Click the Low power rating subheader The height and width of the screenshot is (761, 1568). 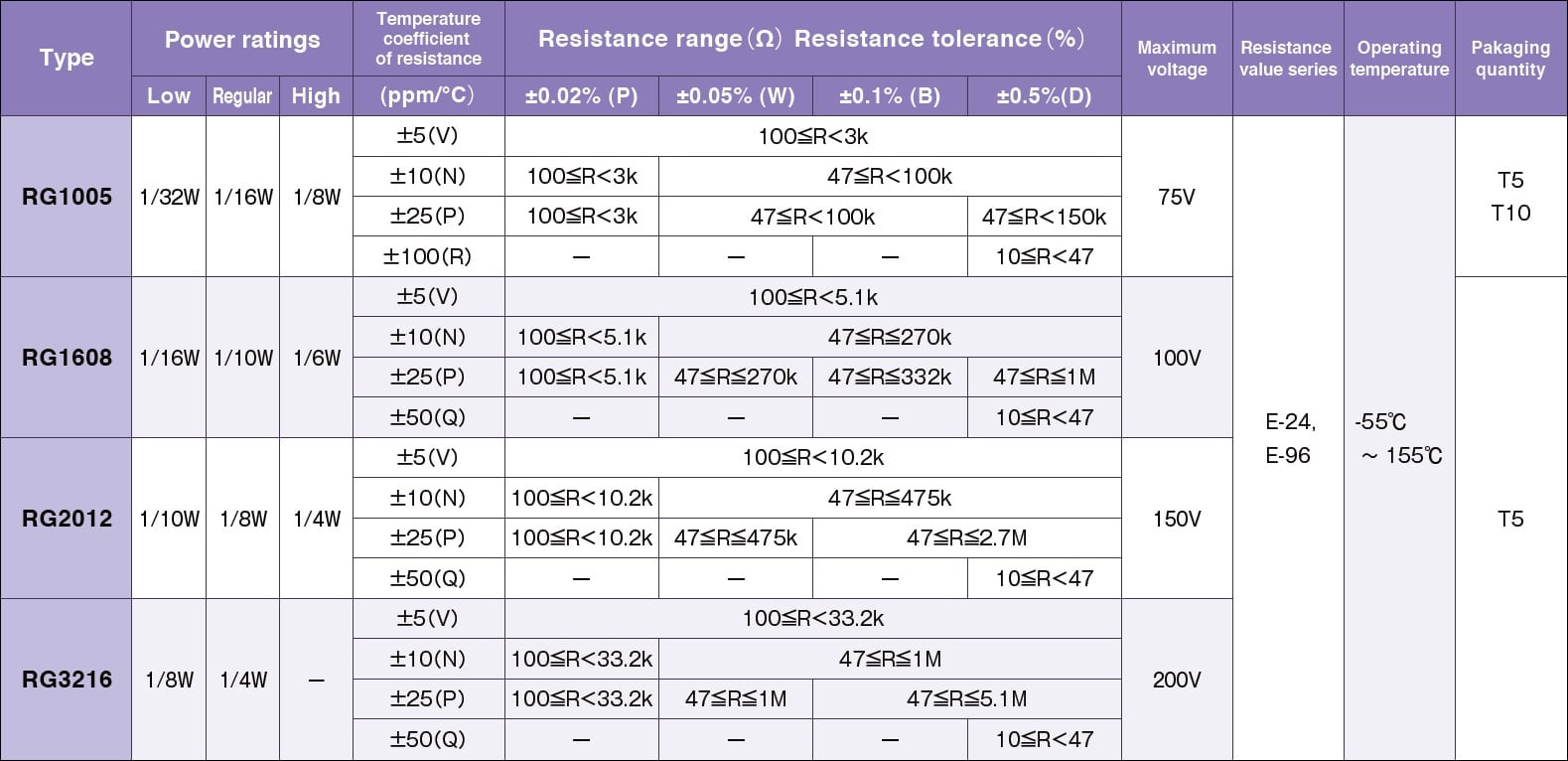(x=169, y=96)
